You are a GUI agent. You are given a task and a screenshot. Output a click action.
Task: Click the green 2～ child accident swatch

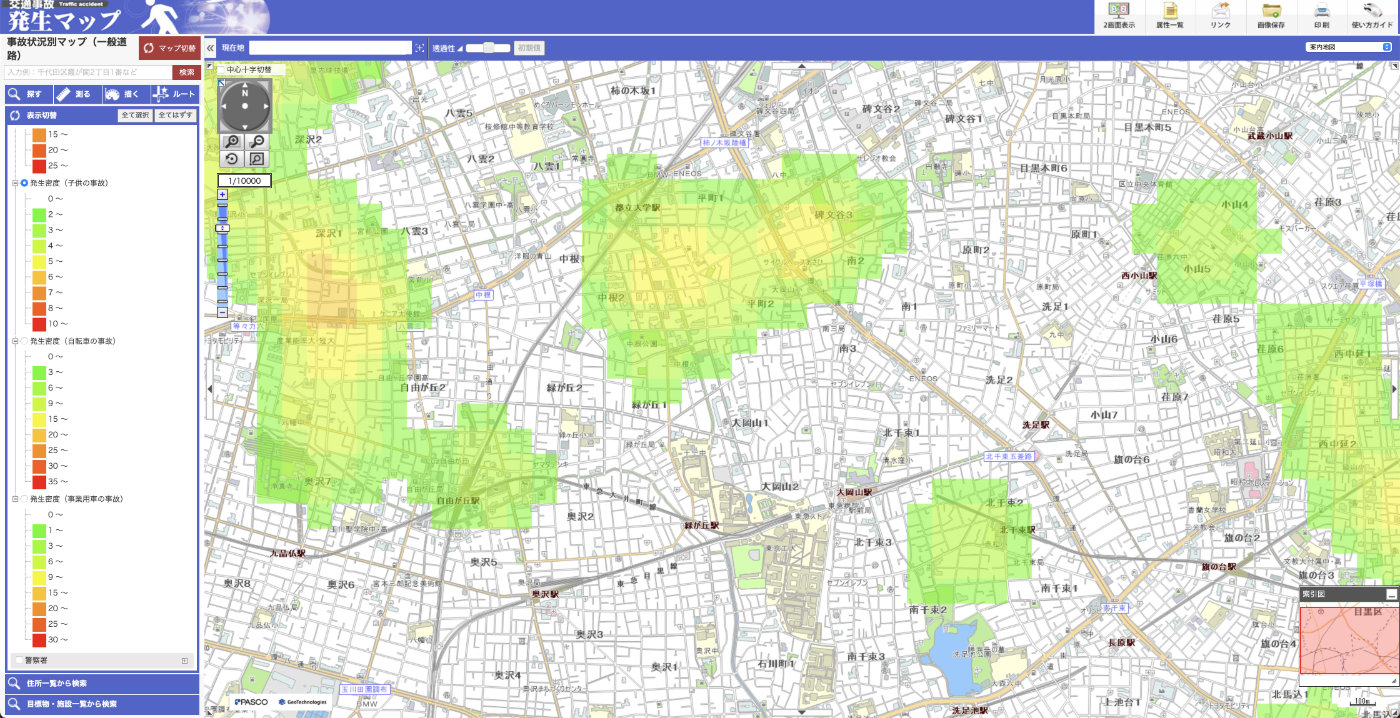coord(40,214)
